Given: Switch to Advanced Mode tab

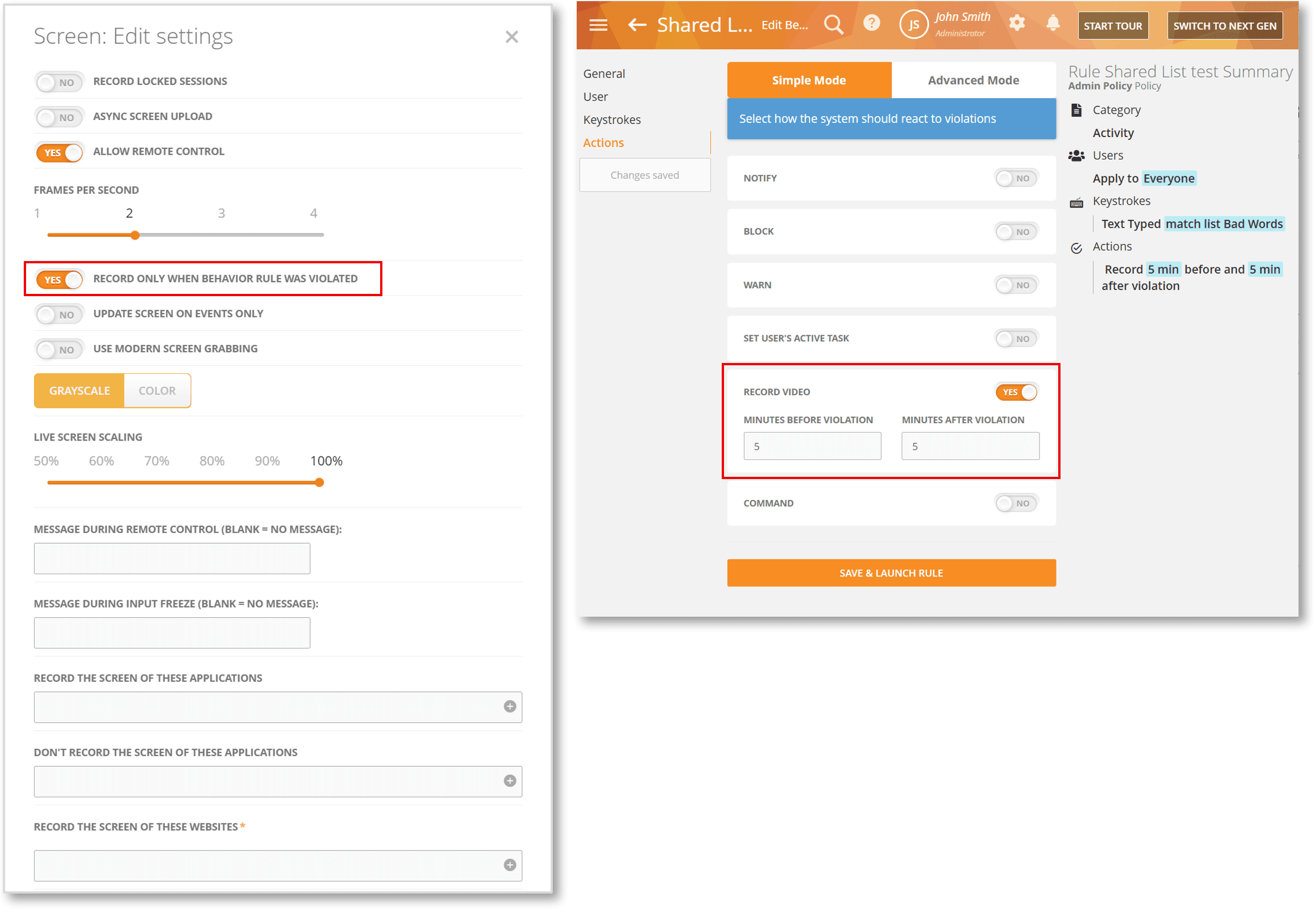Looking at the screenshot, I should 973,80.
